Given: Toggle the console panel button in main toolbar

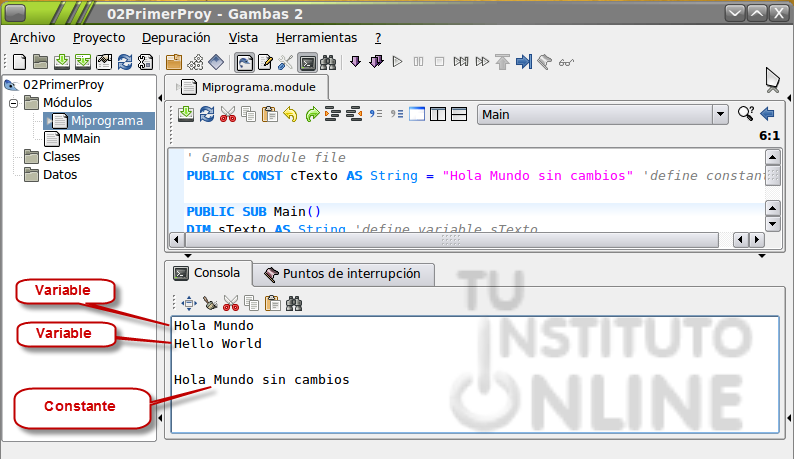Looking at the screenshot, I should click(x=307, y=62).
